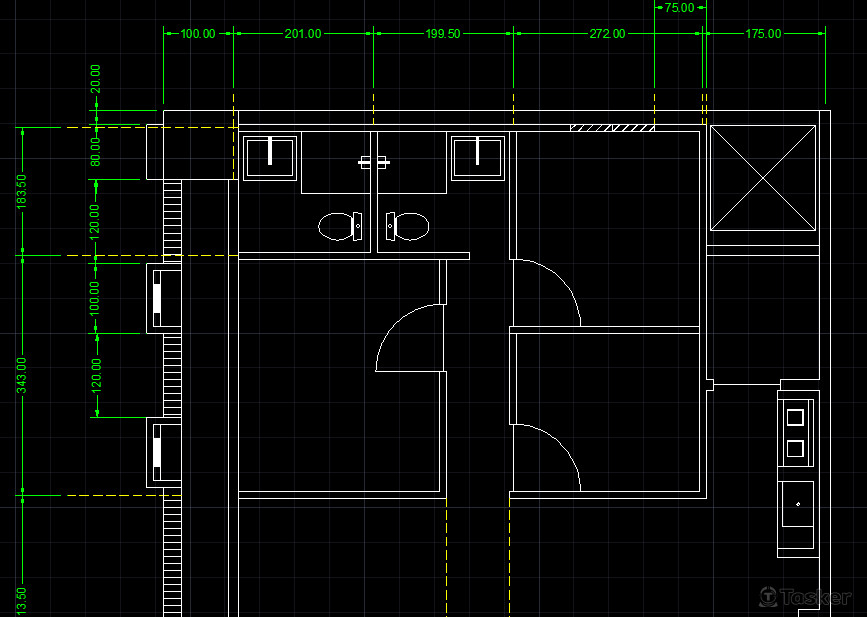
Task: Select the 20.00 vertical dimension text
Action: pos(96,78)
